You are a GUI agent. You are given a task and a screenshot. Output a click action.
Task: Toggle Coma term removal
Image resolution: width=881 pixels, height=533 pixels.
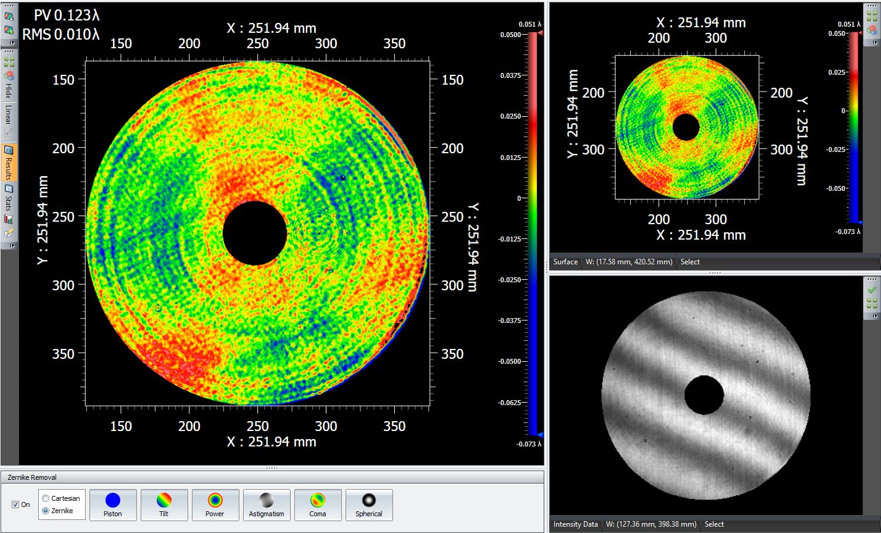pyautogui.click(x=318, y=505)
